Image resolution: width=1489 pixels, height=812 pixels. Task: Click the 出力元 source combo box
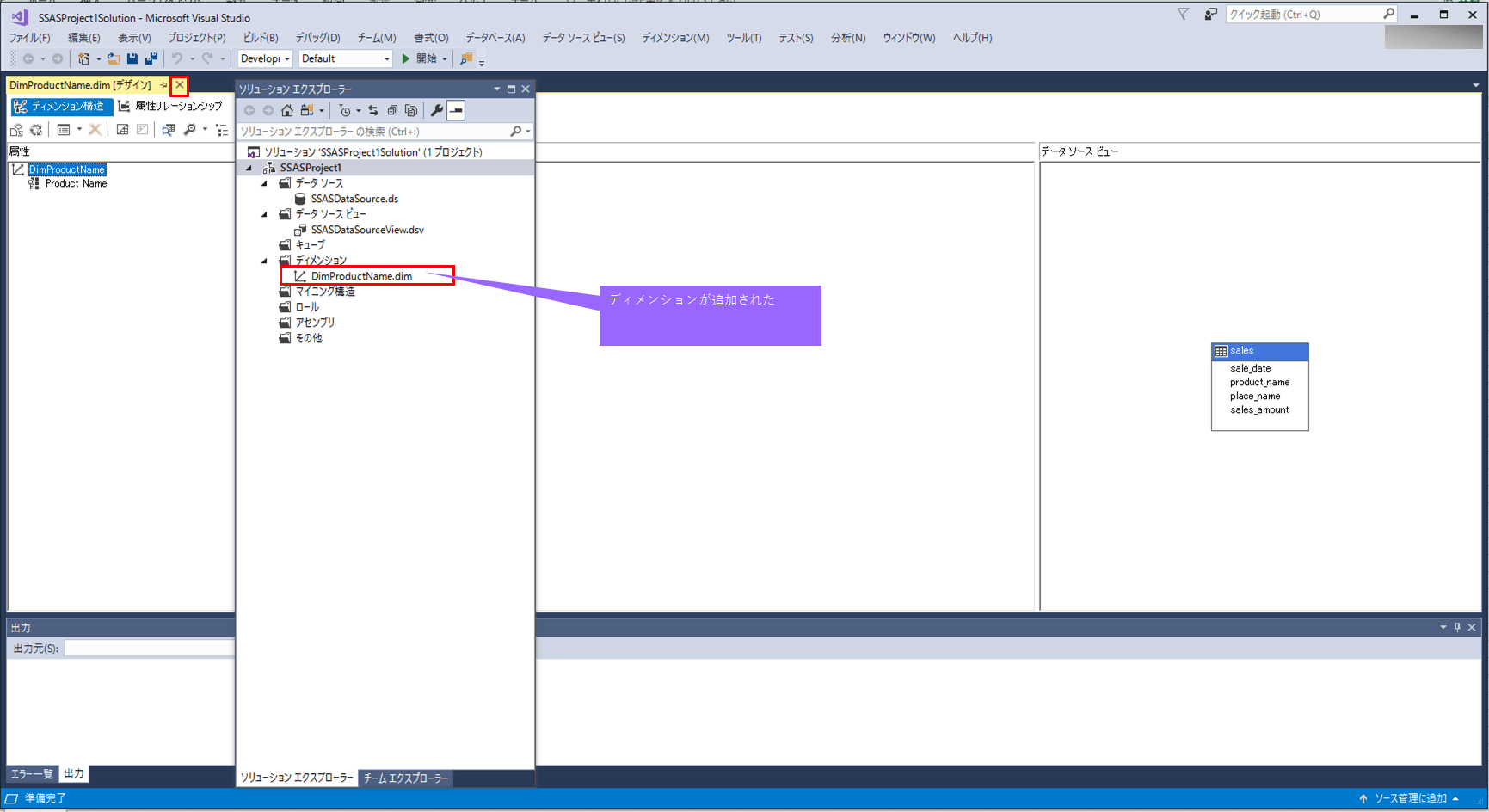tap(150, 649)
